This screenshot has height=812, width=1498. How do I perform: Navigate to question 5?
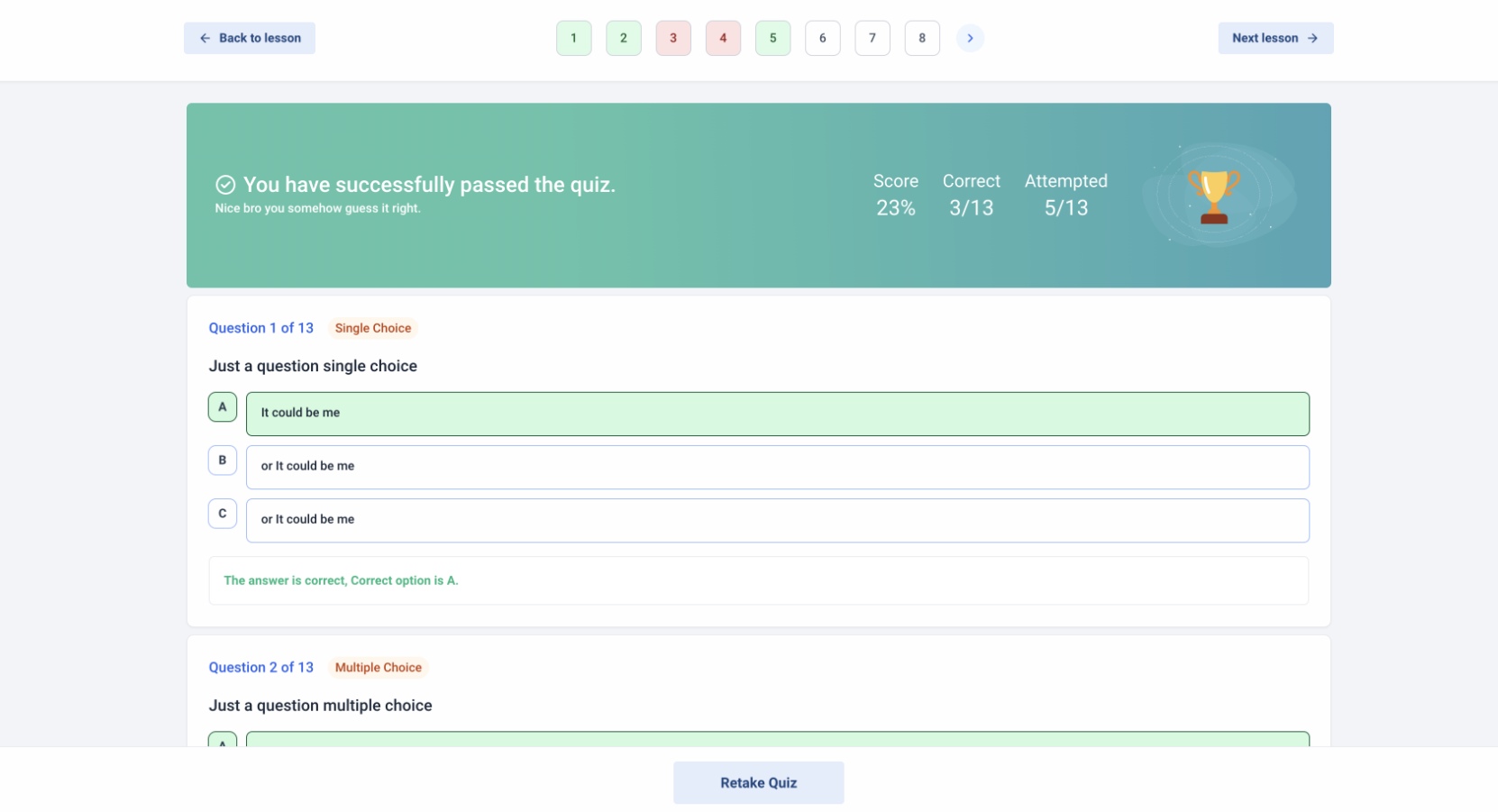[x=772, y=38]
